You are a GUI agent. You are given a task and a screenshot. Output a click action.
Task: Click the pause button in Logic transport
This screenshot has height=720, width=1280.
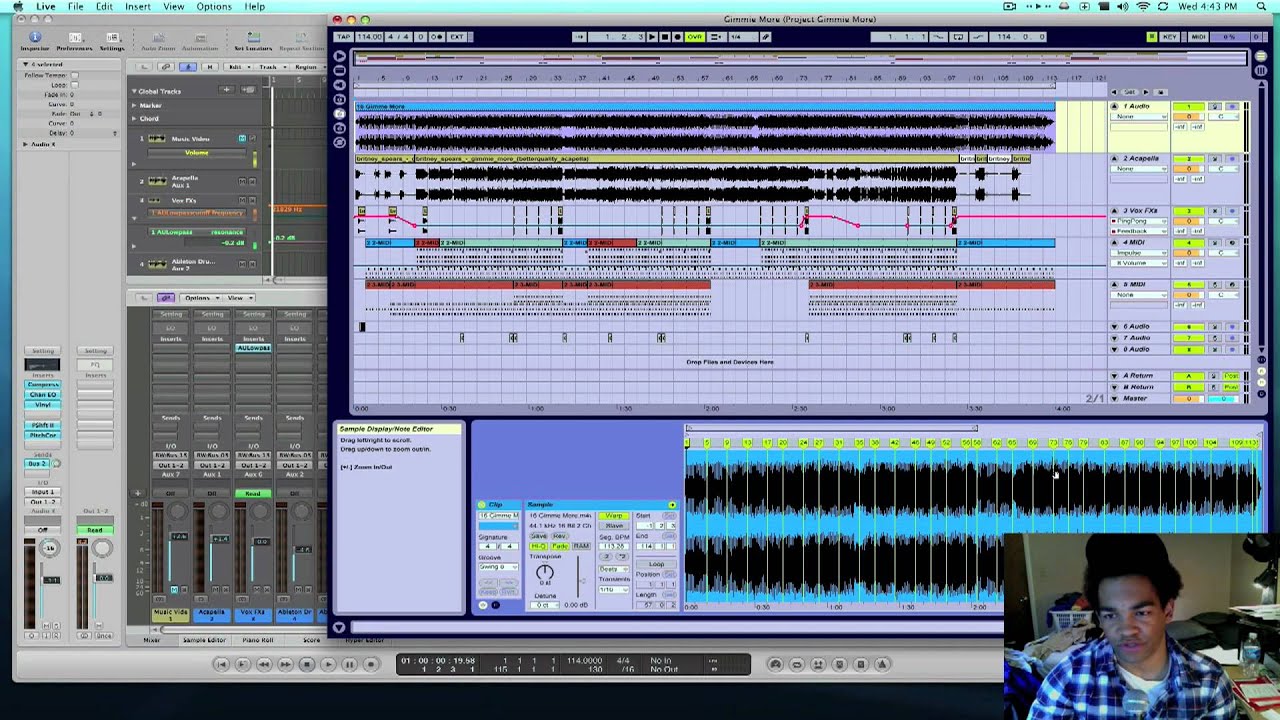tap(350, 664)
